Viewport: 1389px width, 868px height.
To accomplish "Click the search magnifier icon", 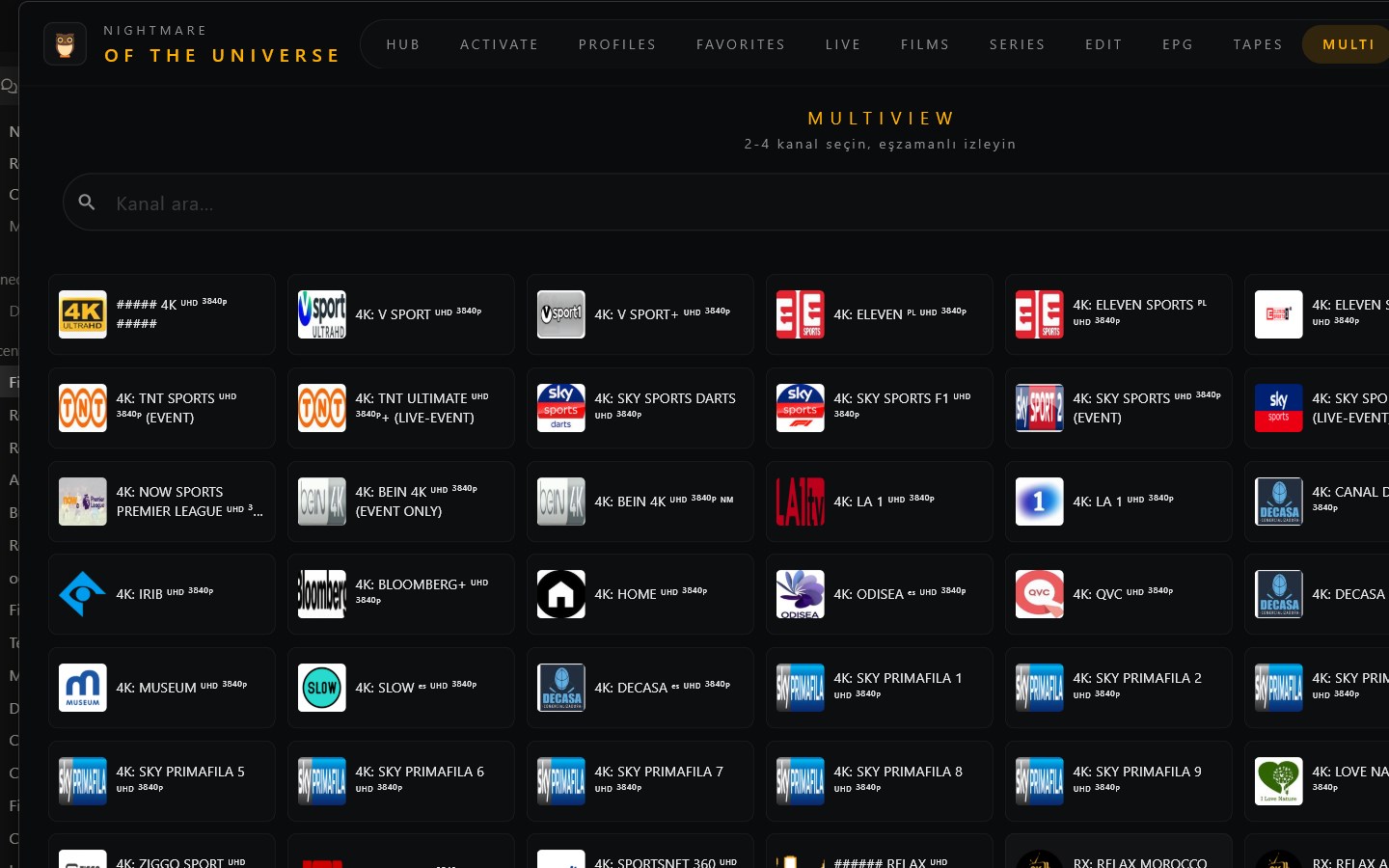I will coord(87,203).
